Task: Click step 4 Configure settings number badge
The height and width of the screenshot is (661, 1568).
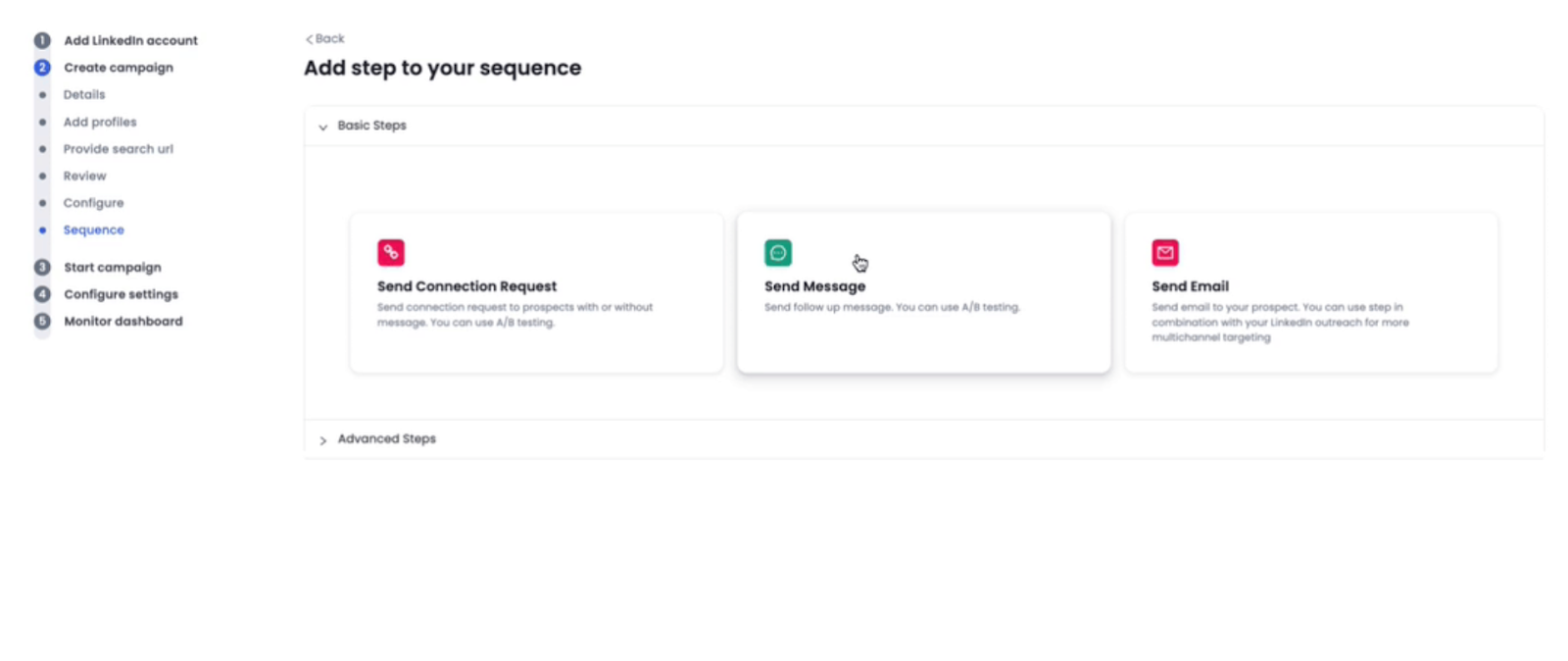Action: click(x=42, y=294)
